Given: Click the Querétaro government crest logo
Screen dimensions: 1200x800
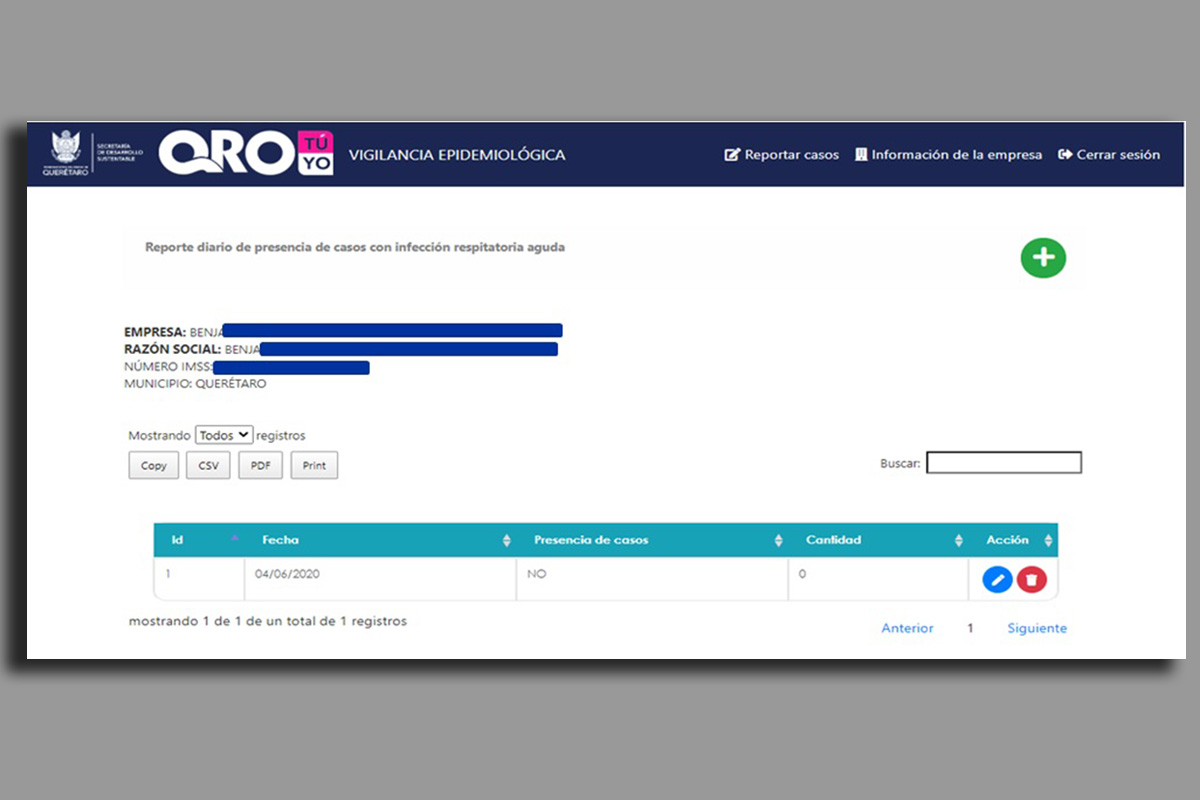Looking at the screenshot, I should [65, 154].
